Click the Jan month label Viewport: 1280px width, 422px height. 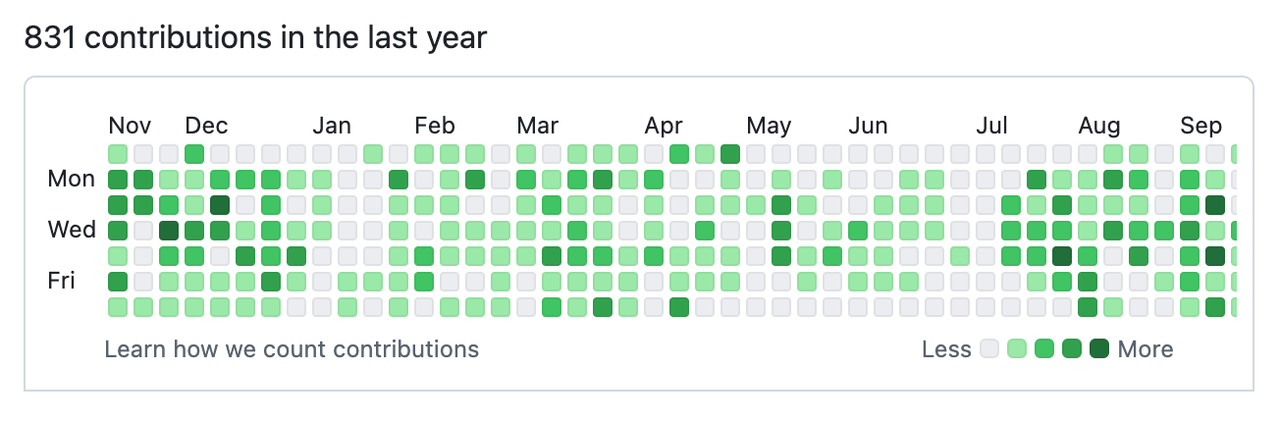[331, 126]
